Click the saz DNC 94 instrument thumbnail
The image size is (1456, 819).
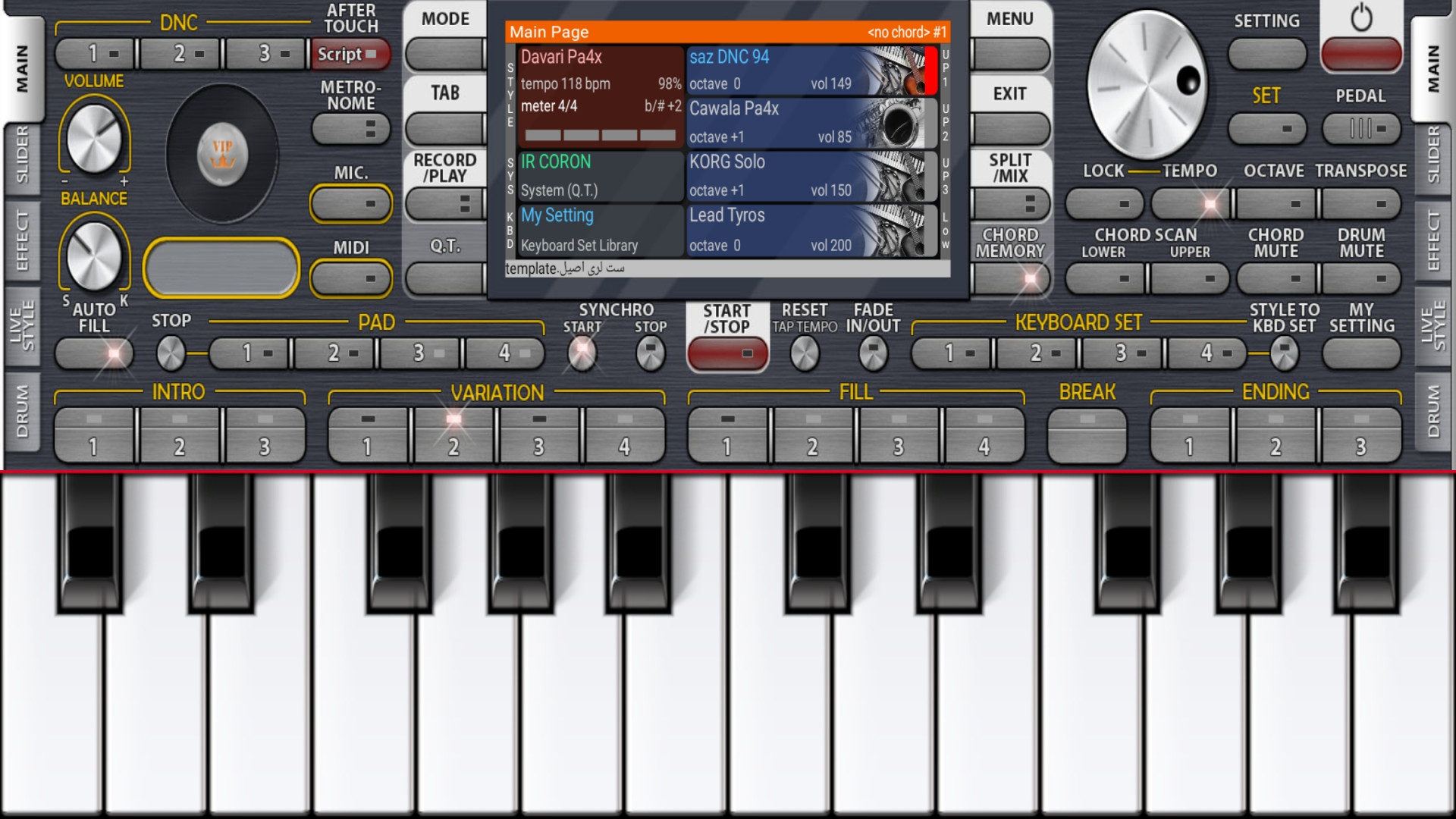click(893, 71)
